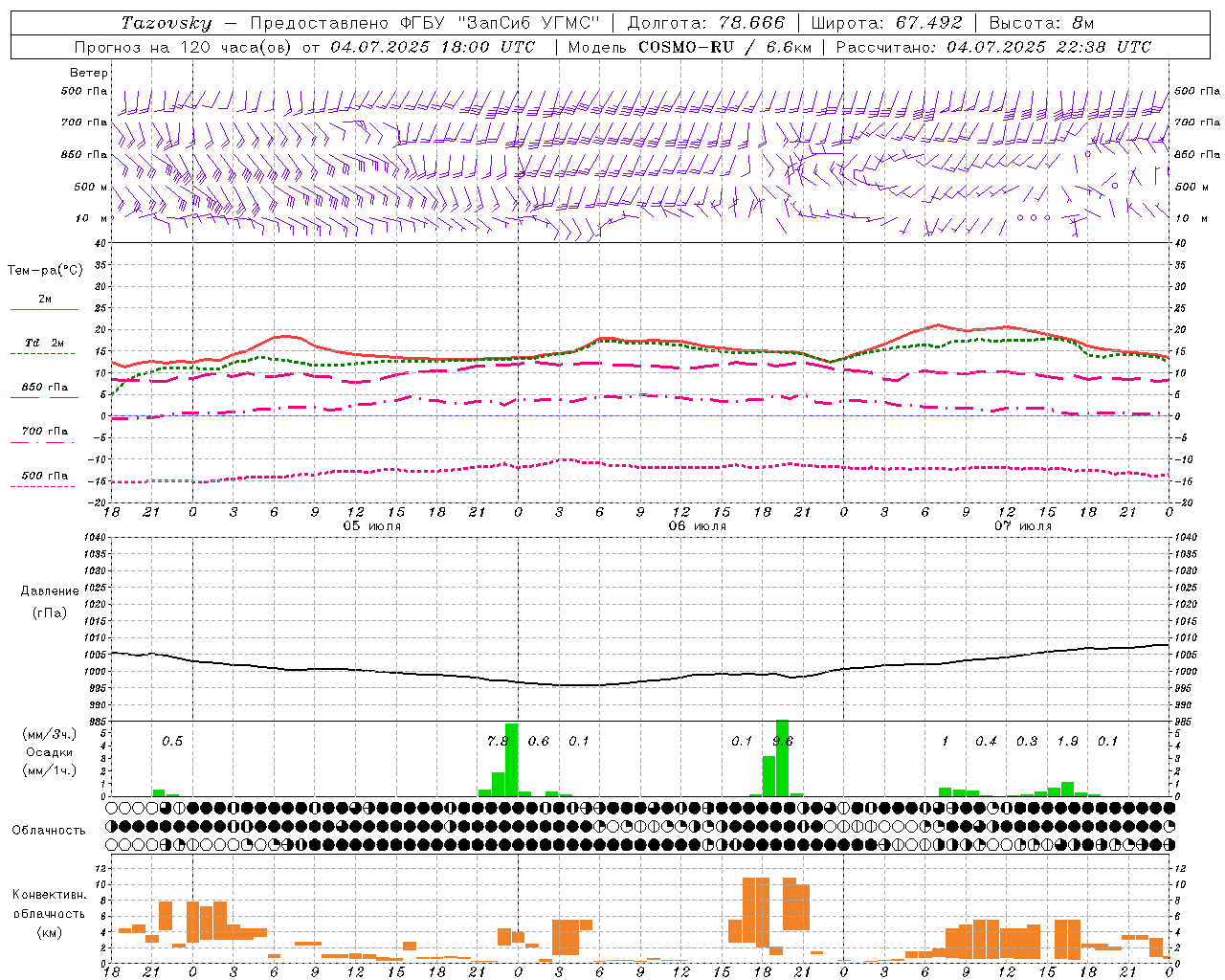Image resolution: width=1225 pixels, height=980 pixels.
Task: Click the computed time "04.07.2025 22:38 UTC"
Action: point(1049,47)
